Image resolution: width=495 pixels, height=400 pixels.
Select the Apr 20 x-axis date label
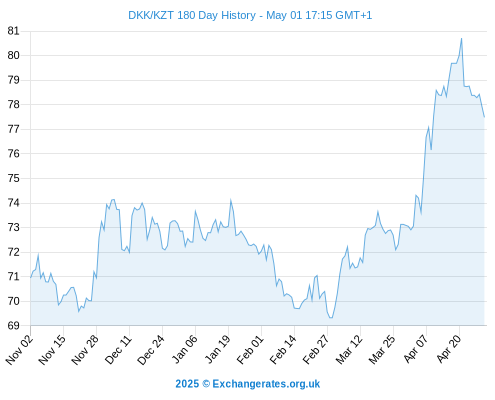(449, 349)
